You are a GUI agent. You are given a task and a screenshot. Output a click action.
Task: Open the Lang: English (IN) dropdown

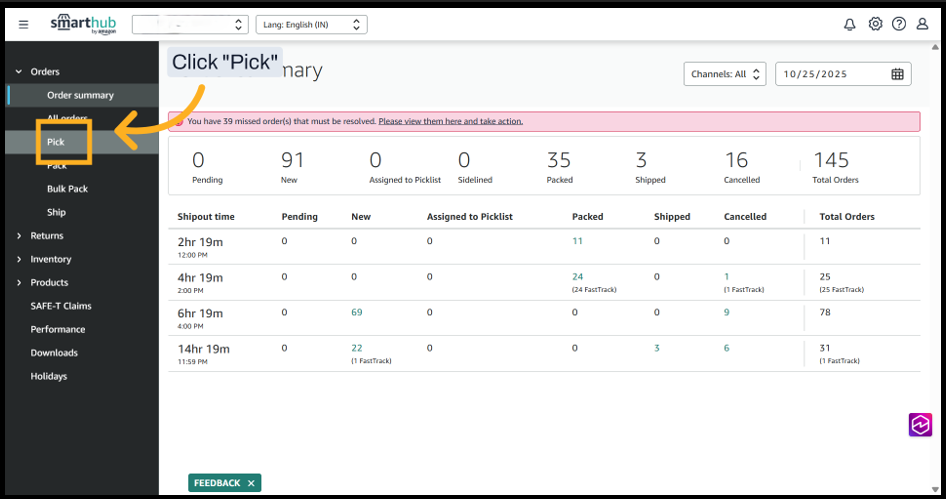click(x=311, y=25)
